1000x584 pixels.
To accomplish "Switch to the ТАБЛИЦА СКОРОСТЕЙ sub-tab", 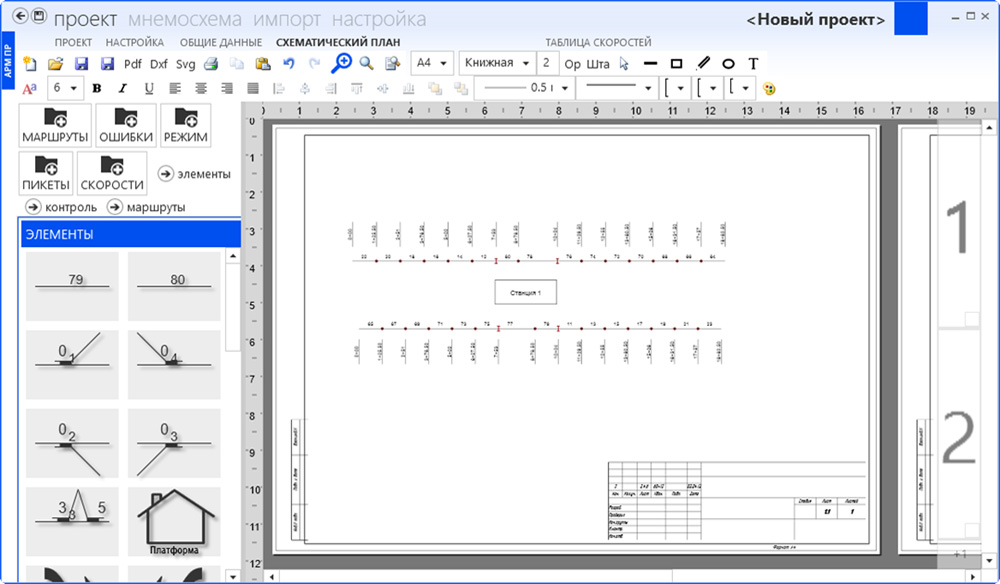I will tap(598, 43).
